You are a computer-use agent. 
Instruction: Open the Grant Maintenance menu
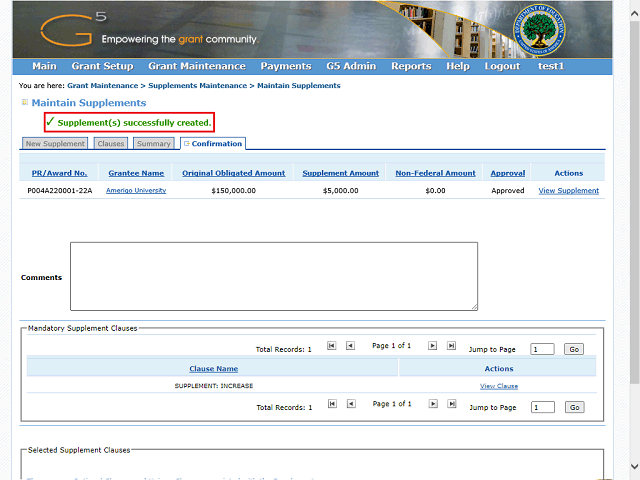pos(197,66)
